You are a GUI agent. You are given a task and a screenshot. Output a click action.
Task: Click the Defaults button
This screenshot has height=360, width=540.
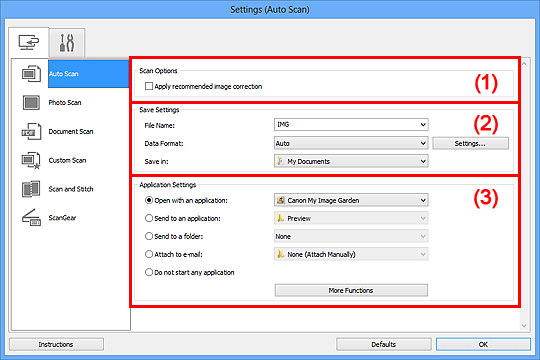tap(384, 344)
